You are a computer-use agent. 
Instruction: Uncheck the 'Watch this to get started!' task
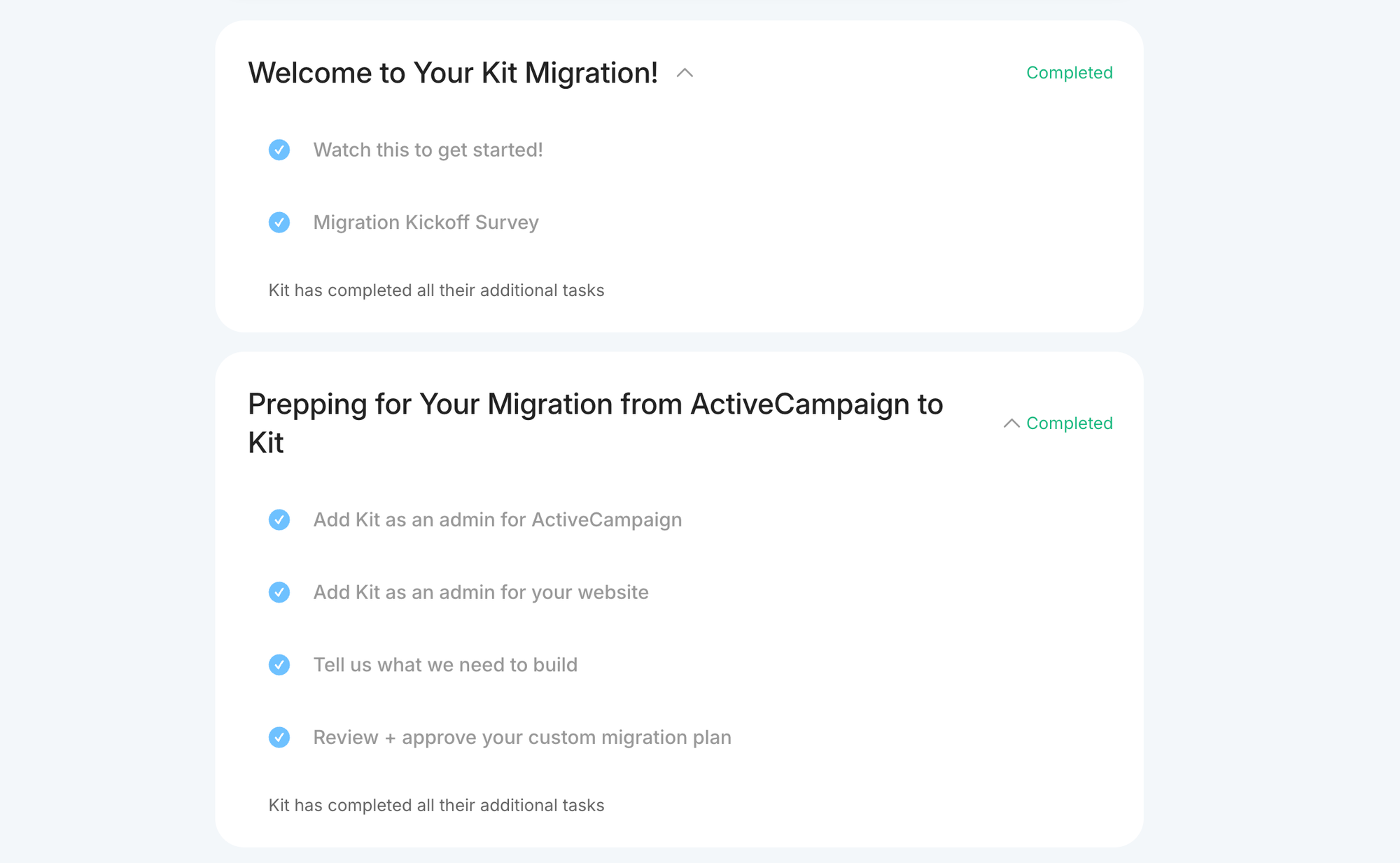click(279, 150)
